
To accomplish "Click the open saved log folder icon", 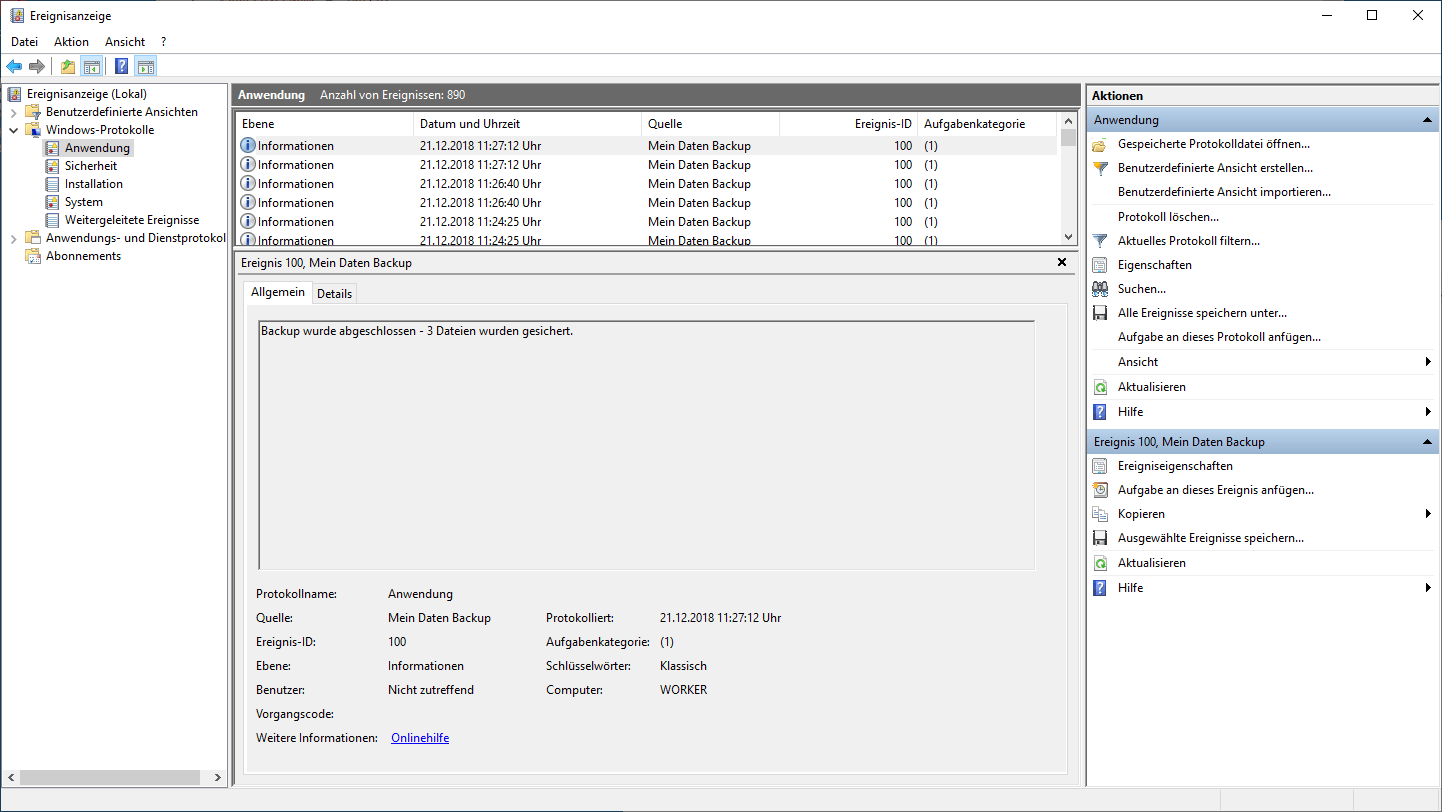I will (1100, 144).
